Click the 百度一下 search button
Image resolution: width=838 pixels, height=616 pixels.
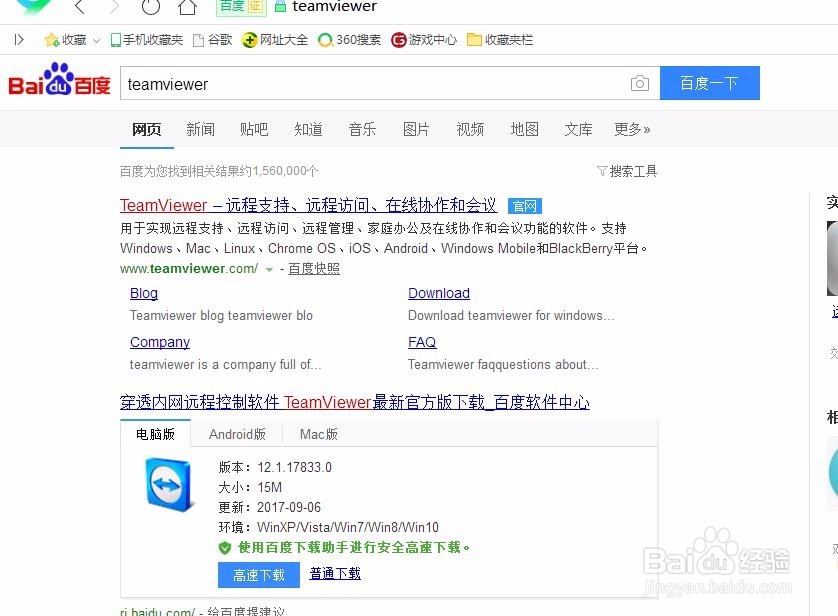point(710,84)
